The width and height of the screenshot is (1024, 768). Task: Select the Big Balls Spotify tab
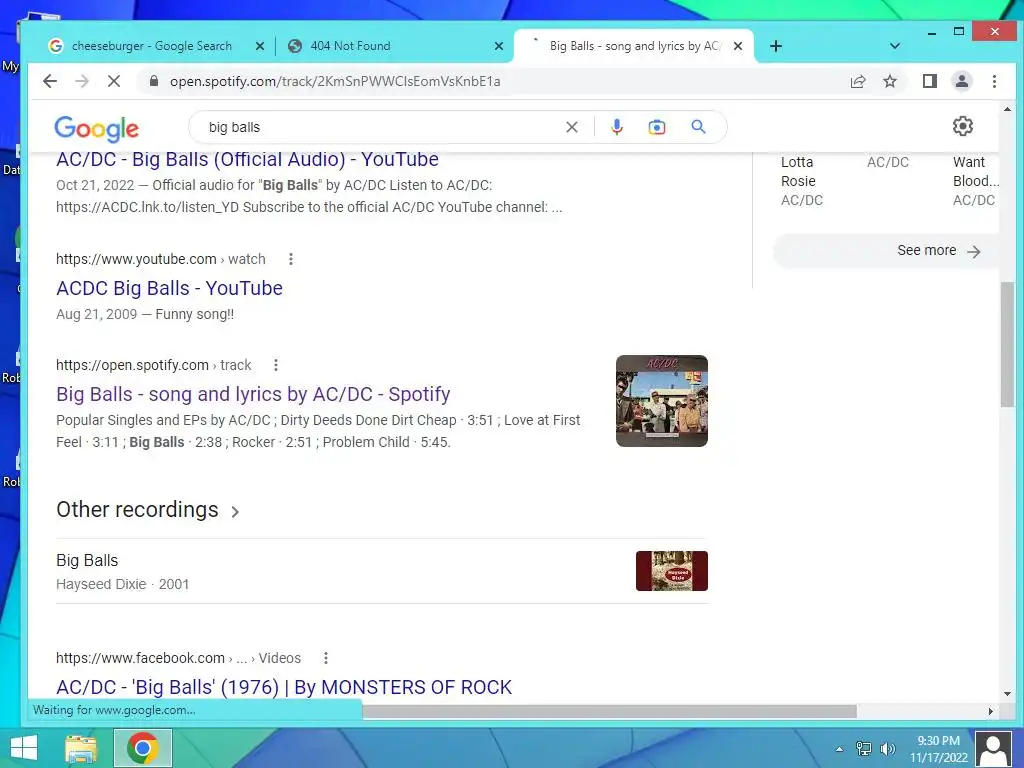[x=634, y=46]
